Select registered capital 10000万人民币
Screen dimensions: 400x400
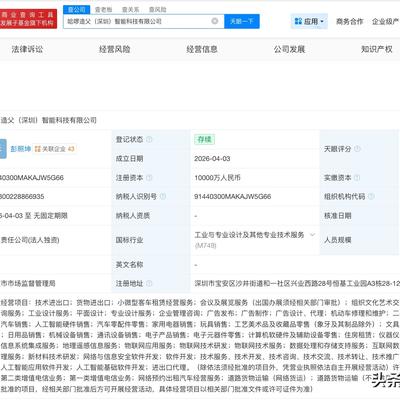click(x=217, y=178)
